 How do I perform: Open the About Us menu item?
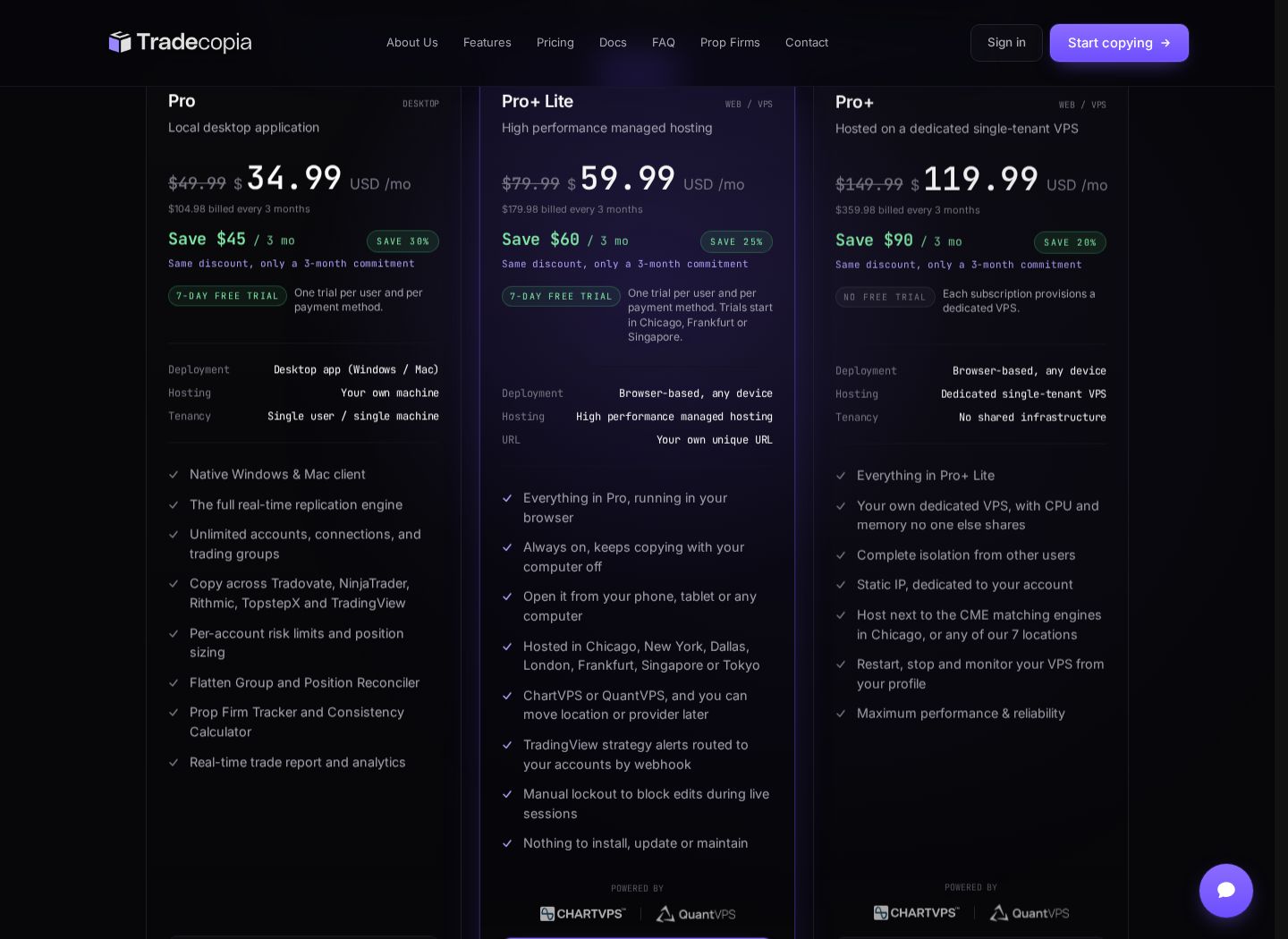click(x=412, y=43)
